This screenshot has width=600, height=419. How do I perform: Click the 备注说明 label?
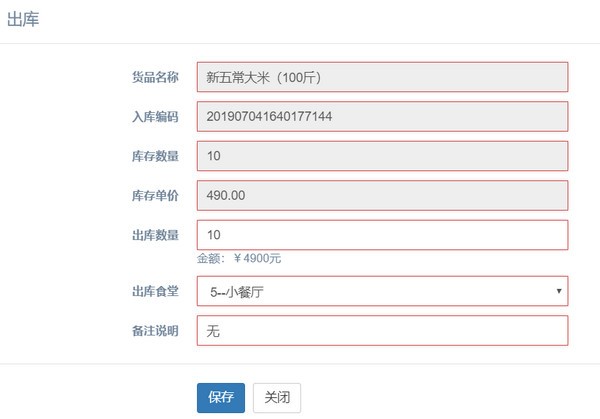pyautogui.click(x=154, y=330)
